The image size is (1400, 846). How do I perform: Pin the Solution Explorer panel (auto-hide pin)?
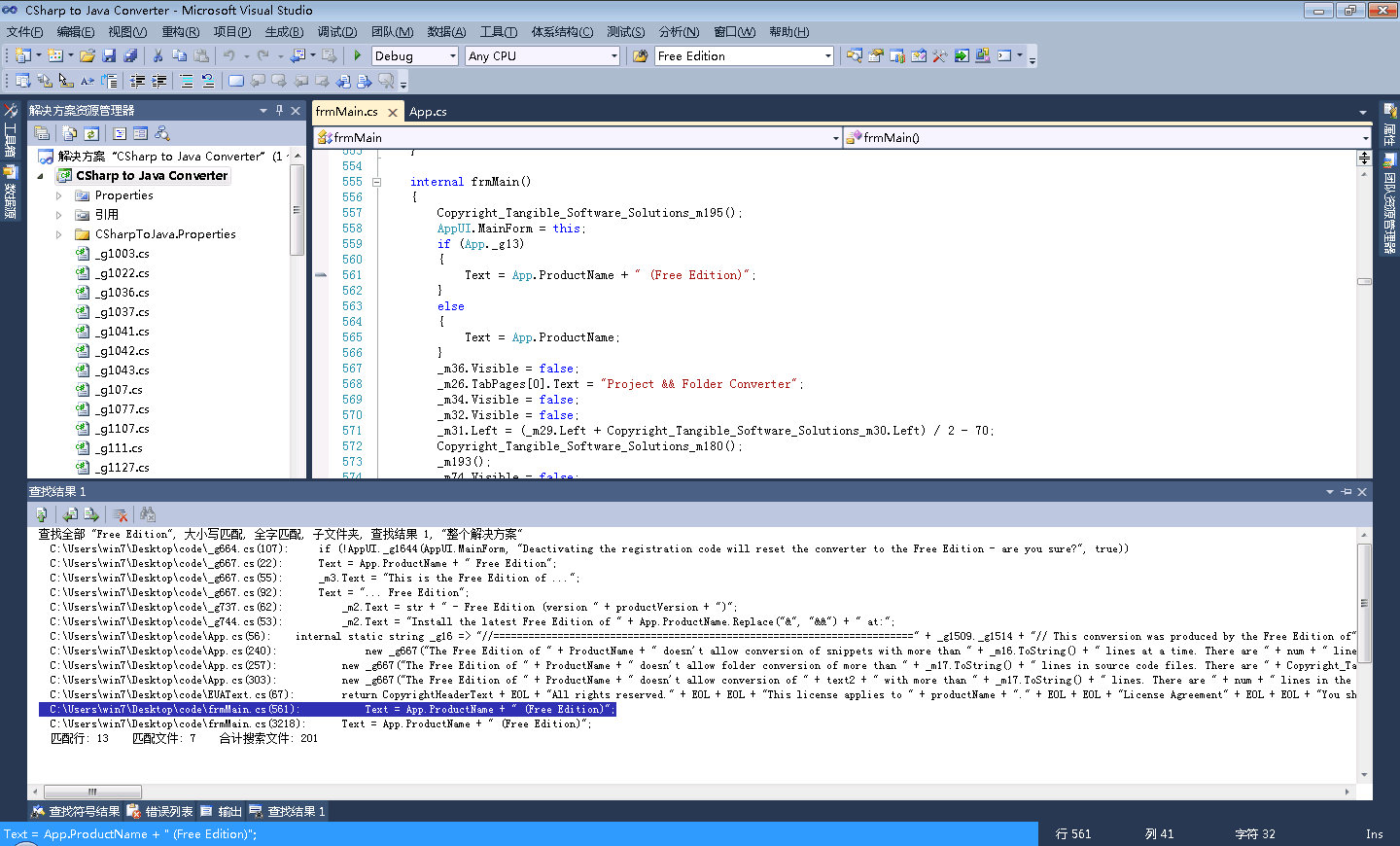279,111
